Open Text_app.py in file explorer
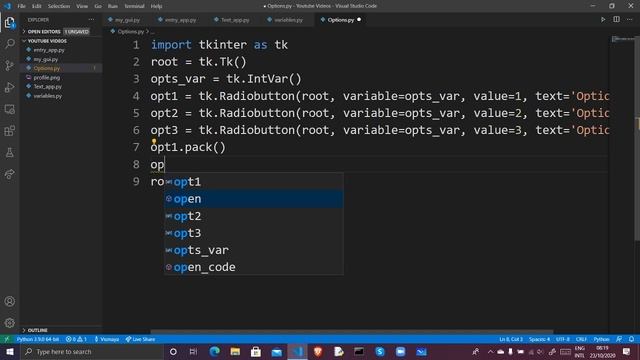 coord(47,87)
